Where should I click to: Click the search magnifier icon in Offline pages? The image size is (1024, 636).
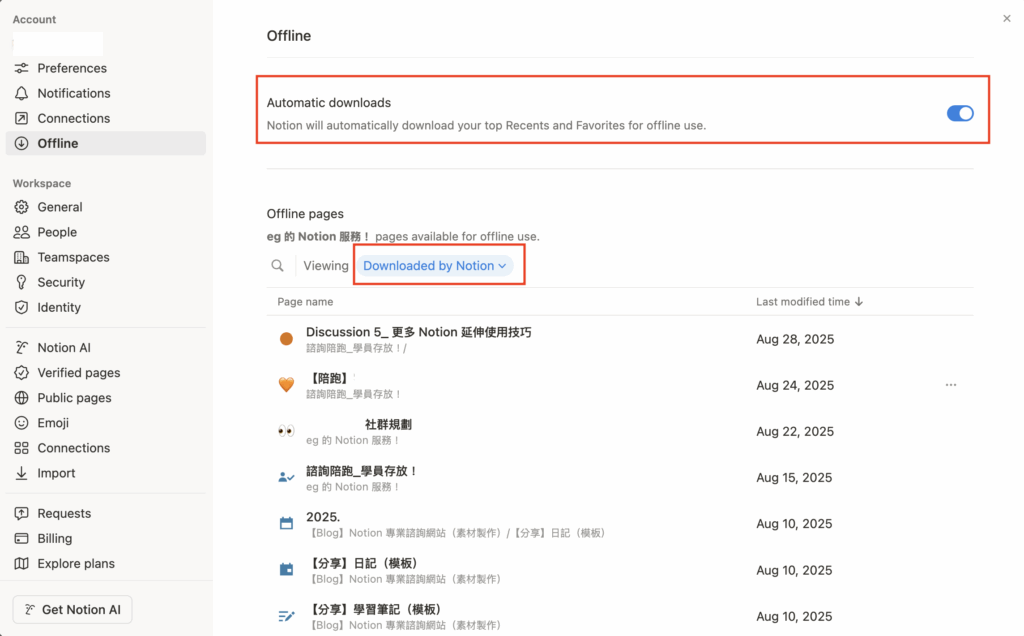(277, 266)
